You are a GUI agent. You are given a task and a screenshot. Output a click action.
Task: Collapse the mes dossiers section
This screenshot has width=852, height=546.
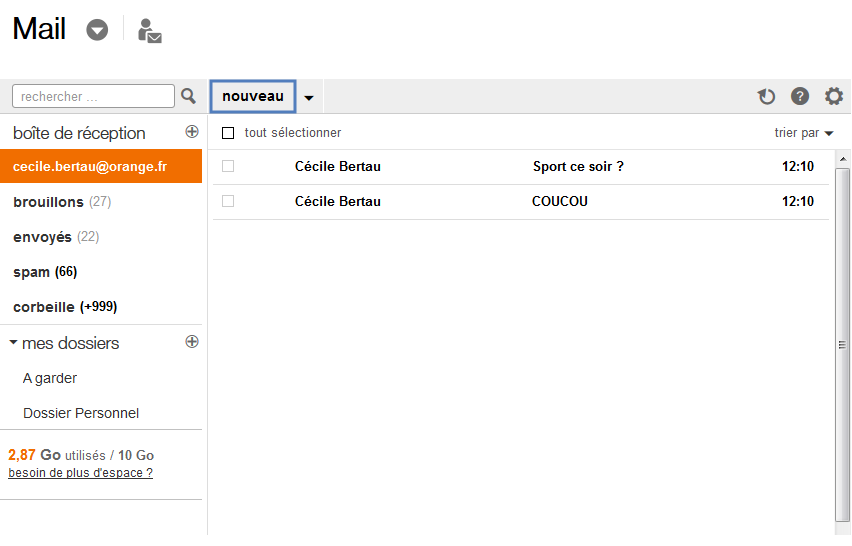pos(14,342)
